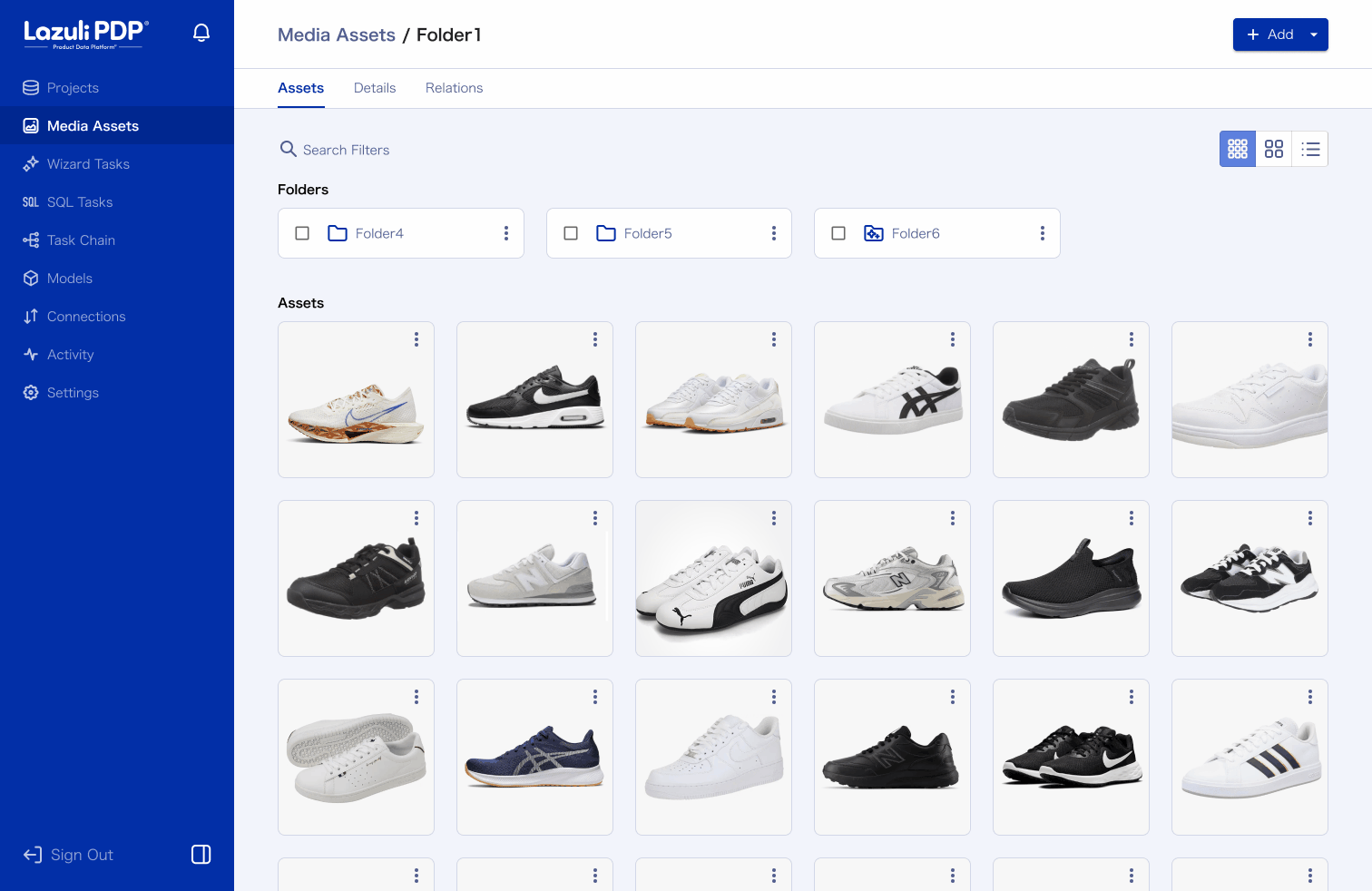The image size is (1372, 891).
Task: Switch to list view layout
Action: point(1309,149)
